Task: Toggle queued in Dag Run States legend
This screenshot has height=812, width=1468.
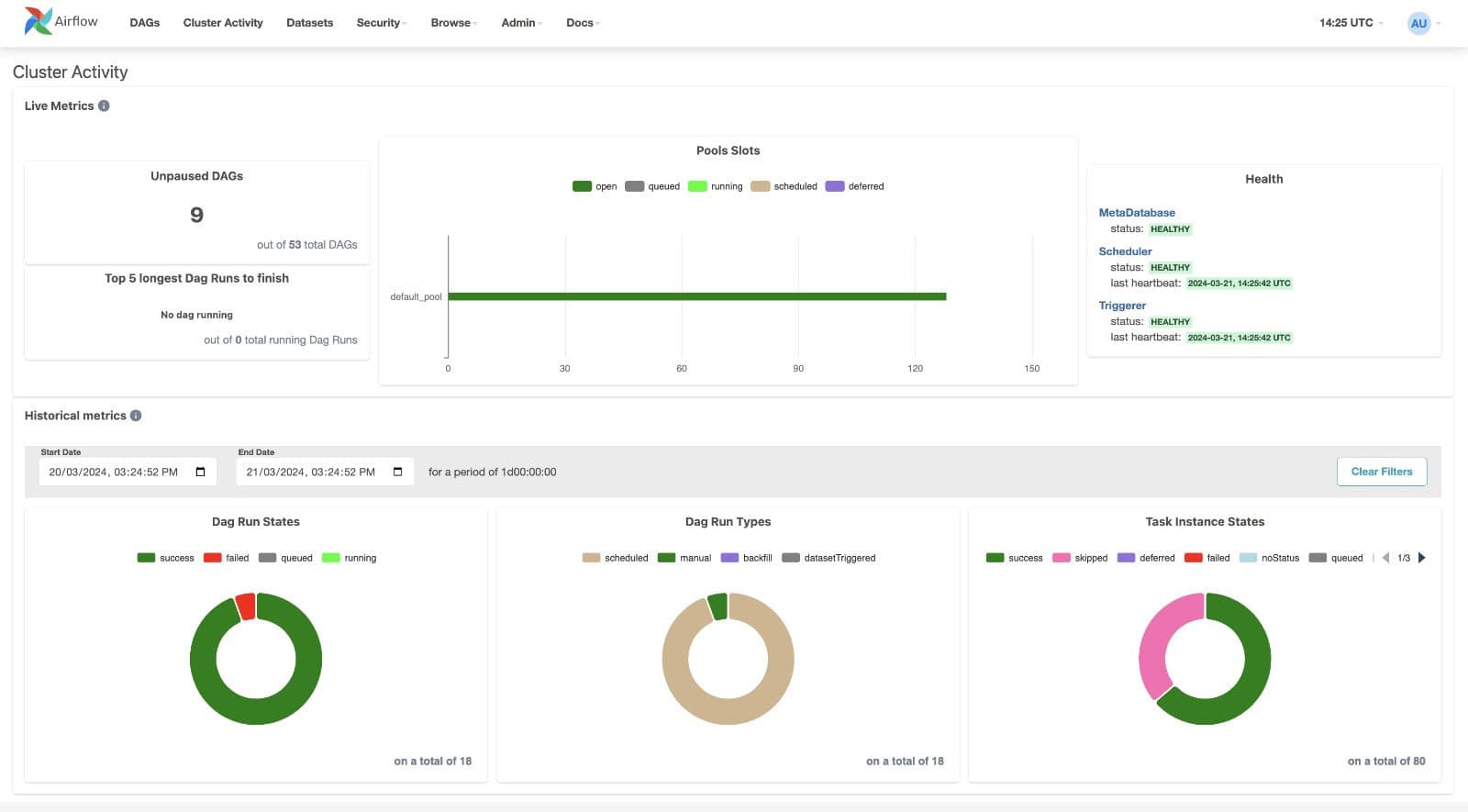Action: [x=285, y=558]
